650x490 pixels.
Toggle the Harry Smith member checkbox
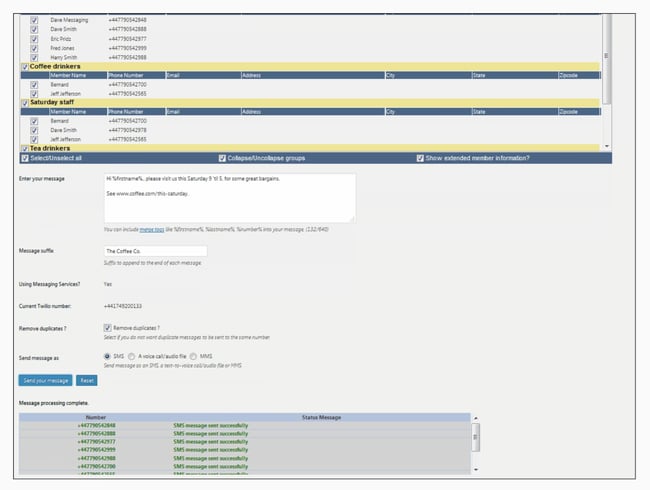point(34,57)
